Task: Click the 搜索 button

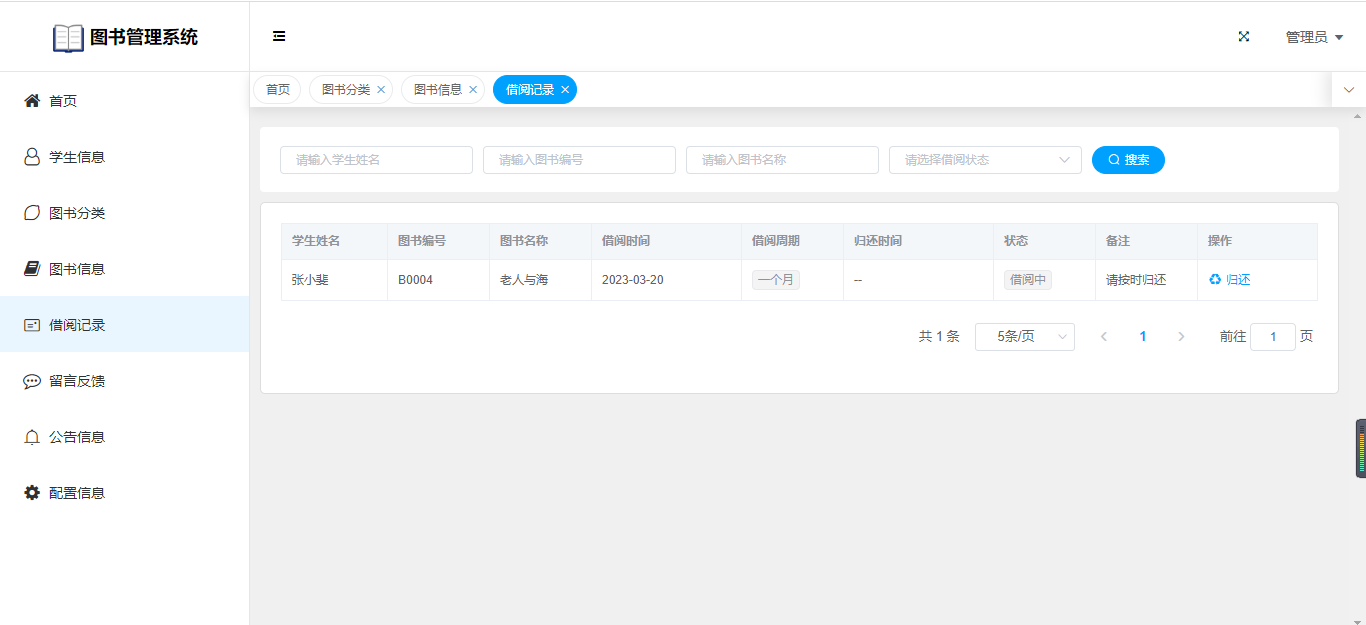Action: [1128, 160]
